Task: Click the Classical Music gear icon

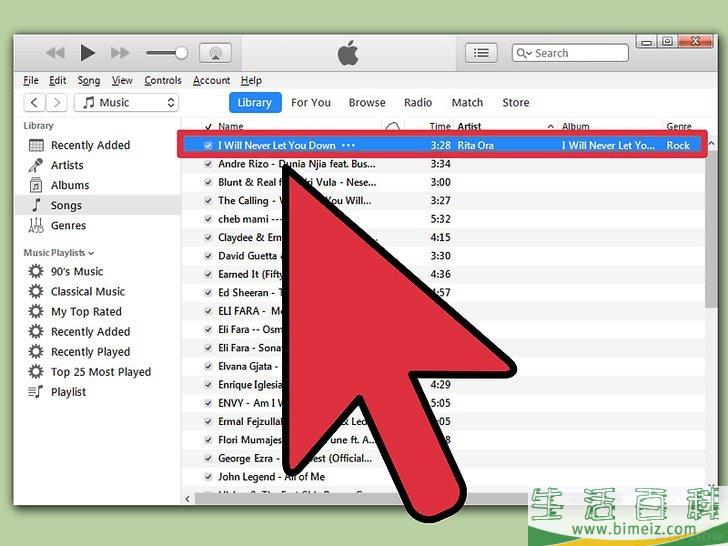Action: 36,292
